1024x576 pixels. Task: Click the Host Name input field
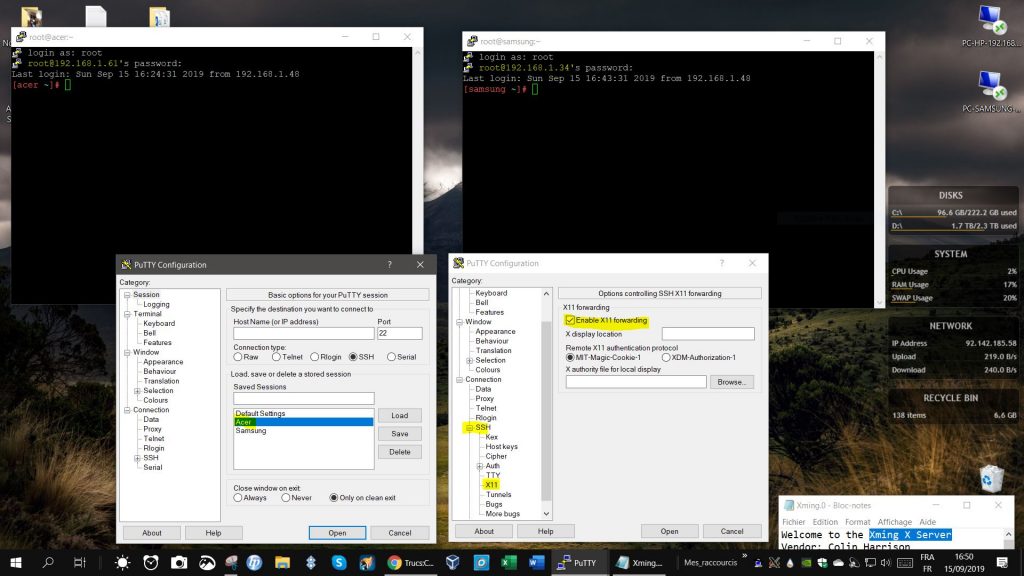tap(304, 333)
